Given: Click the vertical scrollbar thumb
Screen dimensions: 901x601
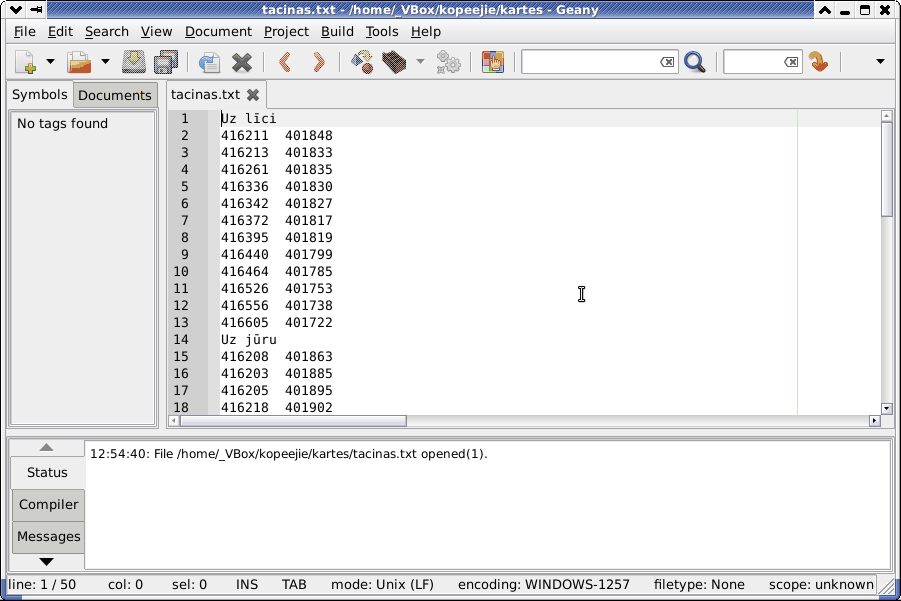Looking at the screenshot, I should [886, 169].
